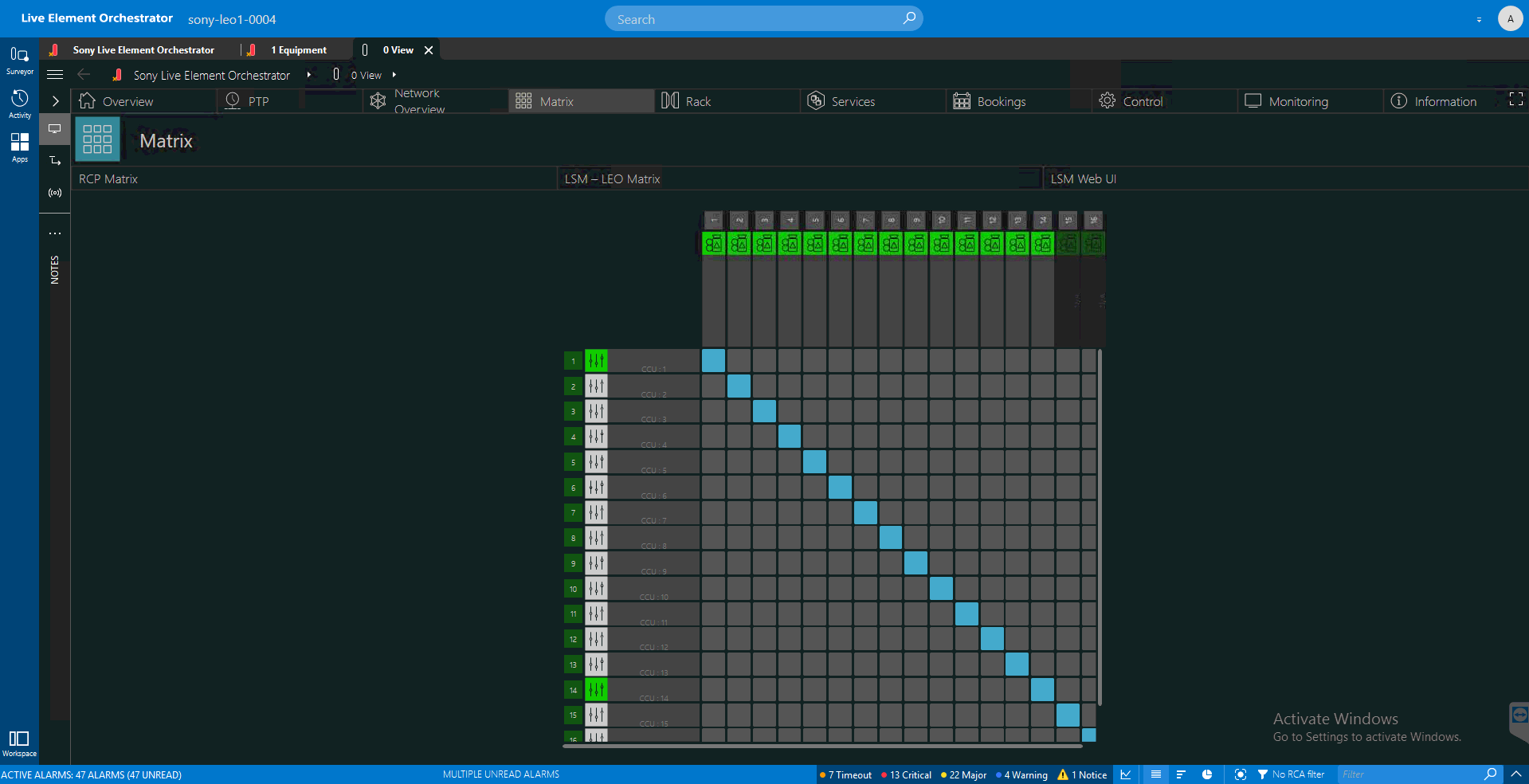Open the Apps panel
The width and height of the screenshot is (1529, 784).
(x=19, y=147)
